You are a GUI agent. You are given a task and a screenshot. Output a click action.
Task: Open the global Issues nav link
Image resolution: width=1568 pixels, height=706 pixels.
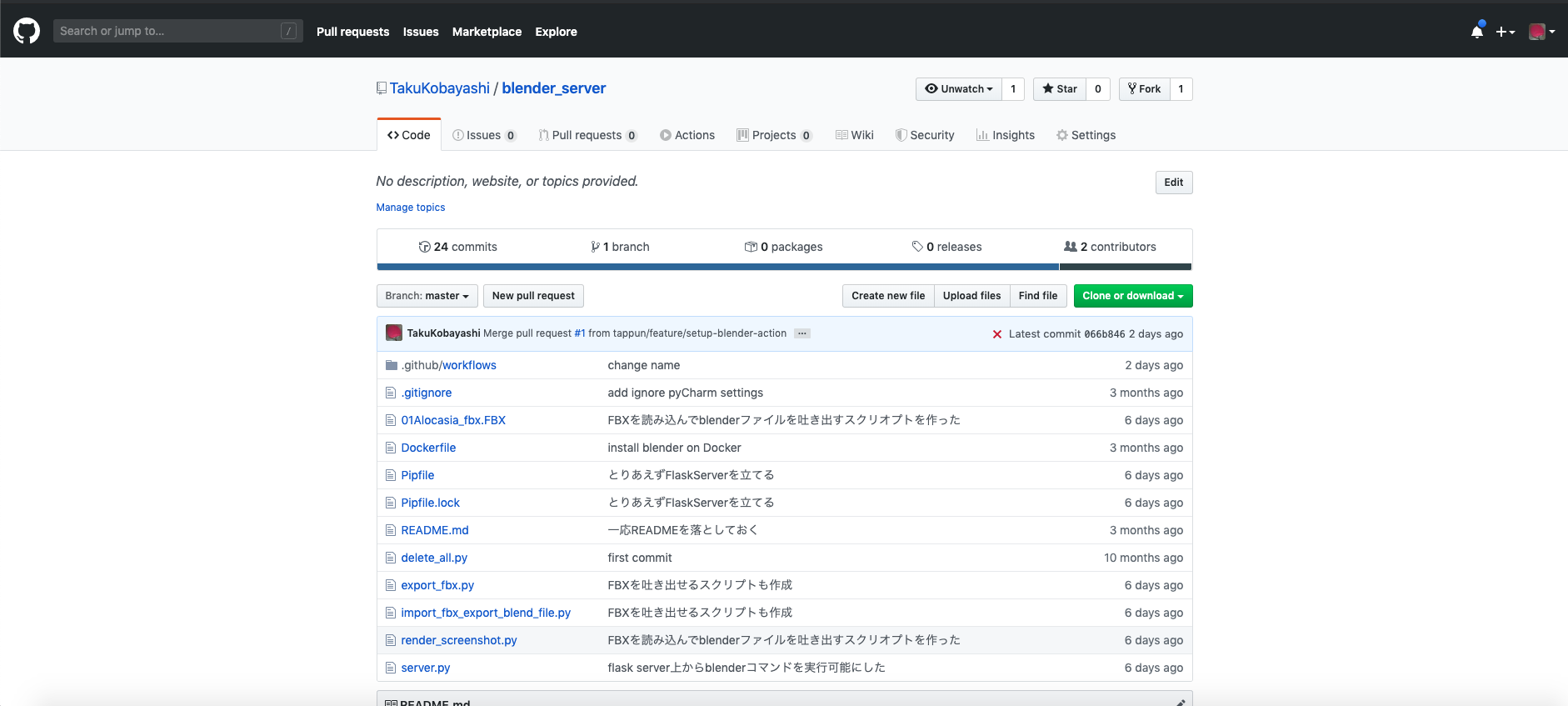[x=421, y=32]
